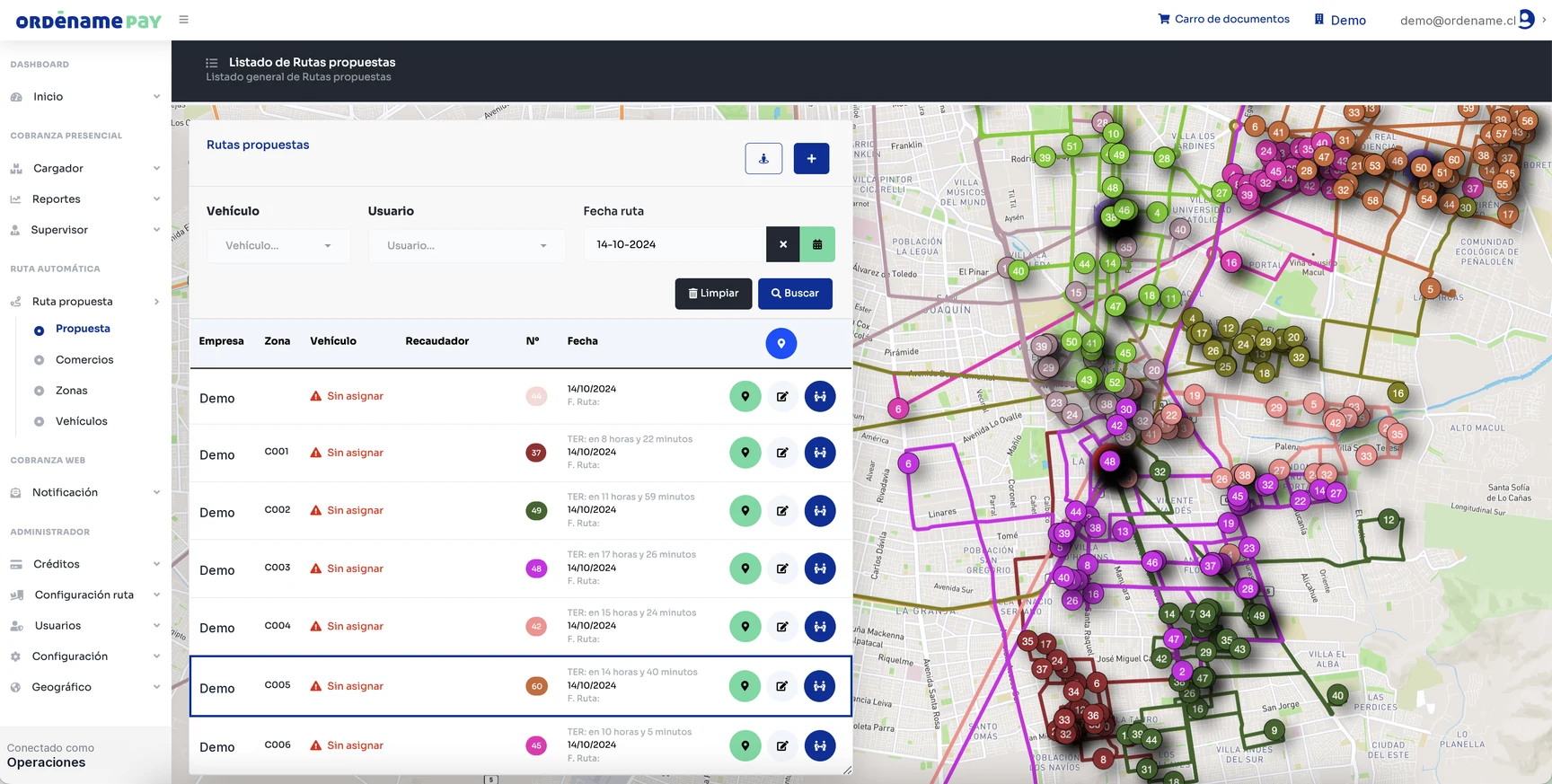Edit the first Demo row without zone
This screenshot has width=1552, height=784.
pyautogui.click(x=782, y=396)
